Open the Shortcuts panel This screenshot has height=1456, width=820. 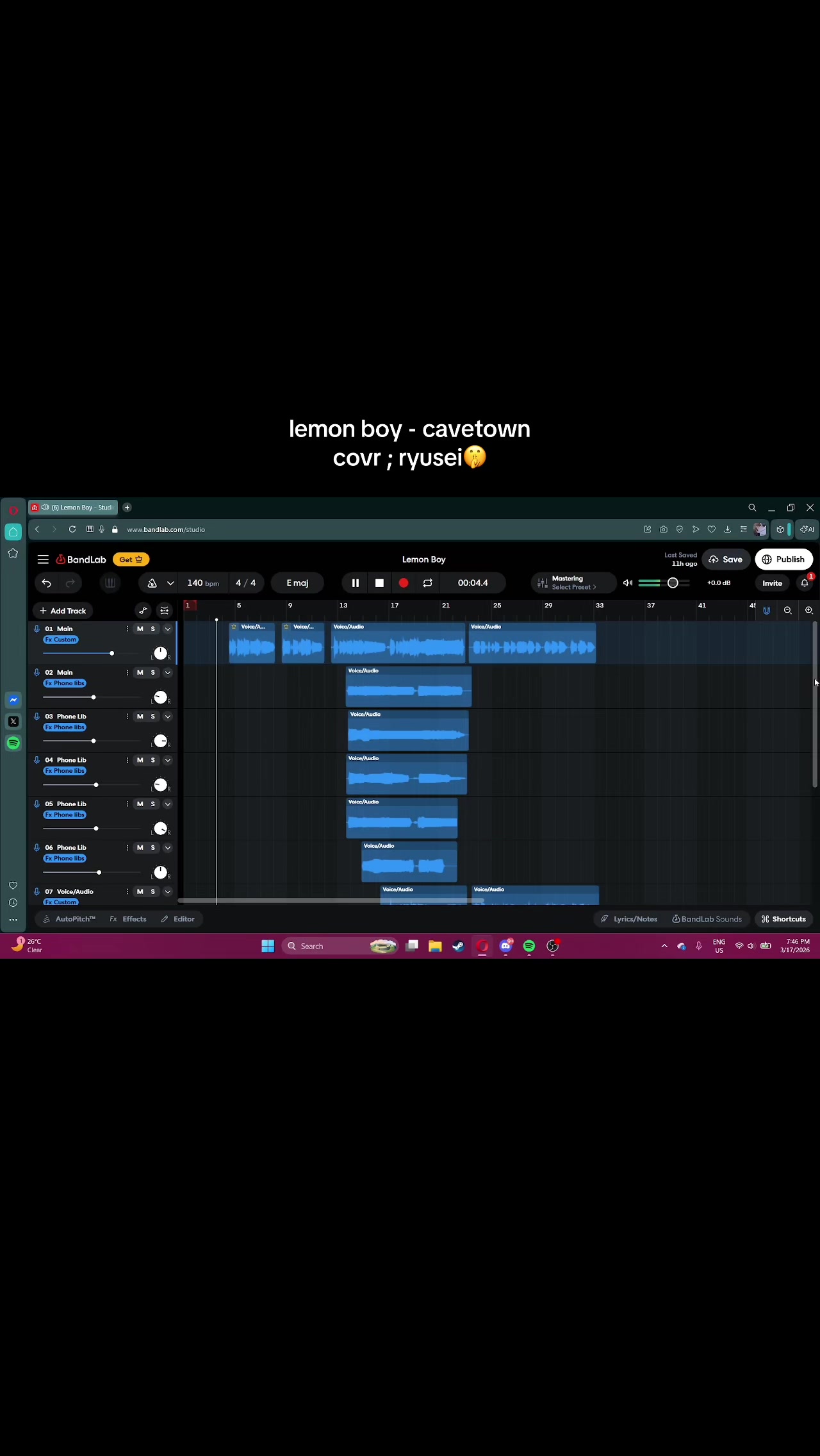coord(783,919)
